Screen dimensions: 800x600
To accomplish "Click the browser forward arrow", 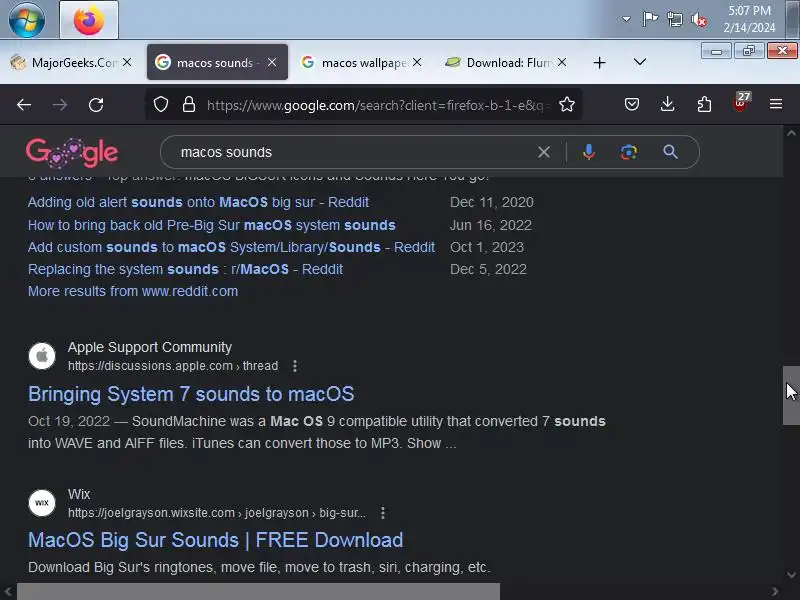I will click(x=60, y=105).
